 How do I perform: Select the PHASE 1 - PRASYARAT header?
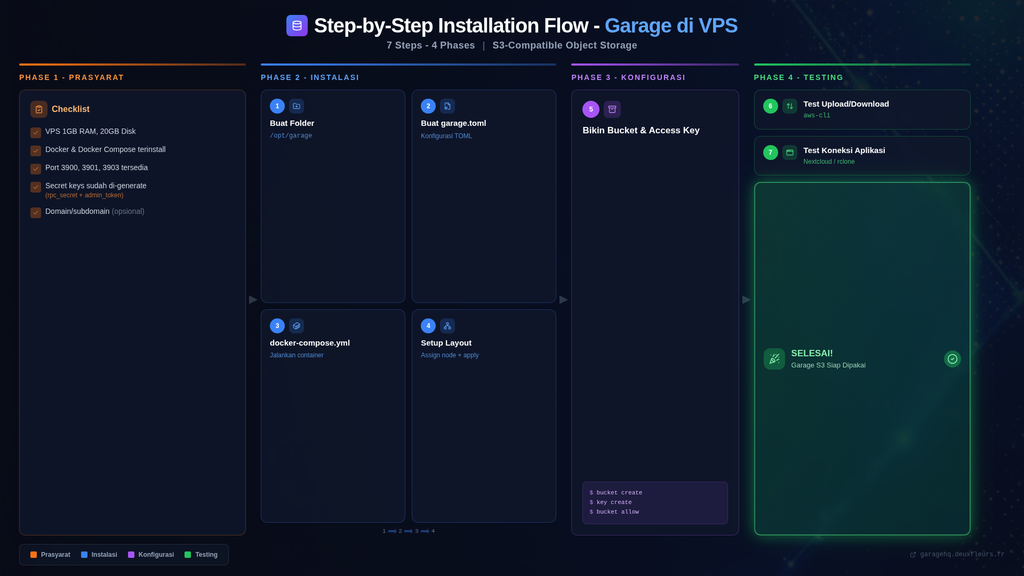(71, 77)
